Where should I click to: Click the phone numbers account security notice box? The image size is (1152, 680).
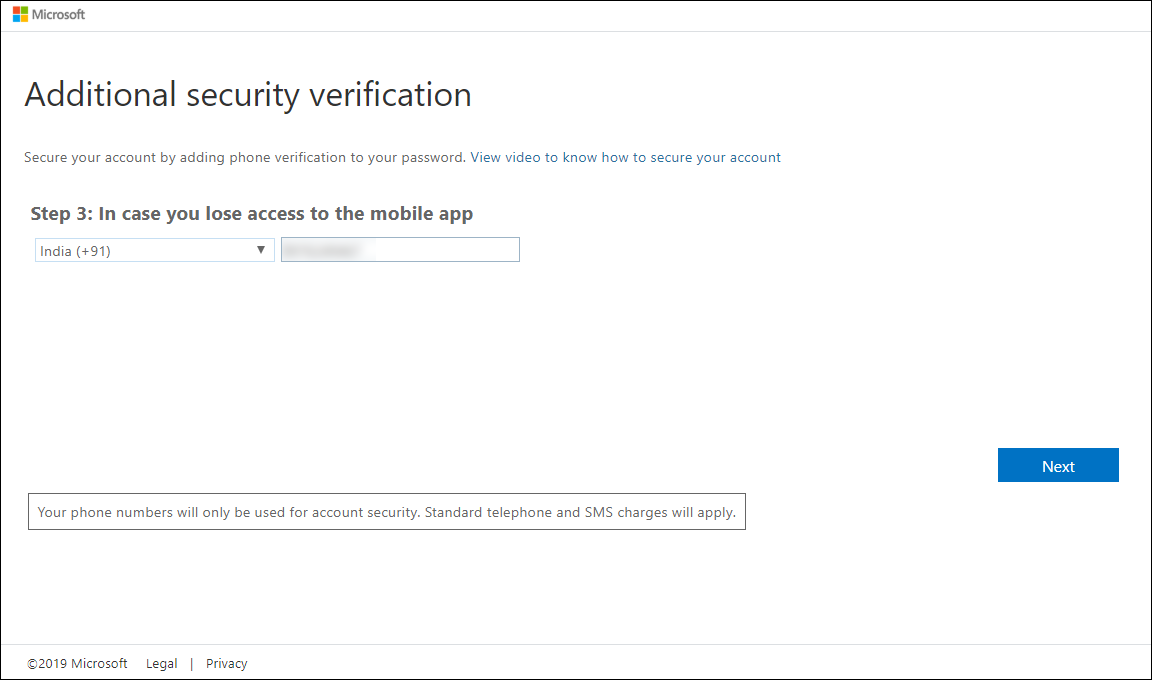(x=386, y=512)
